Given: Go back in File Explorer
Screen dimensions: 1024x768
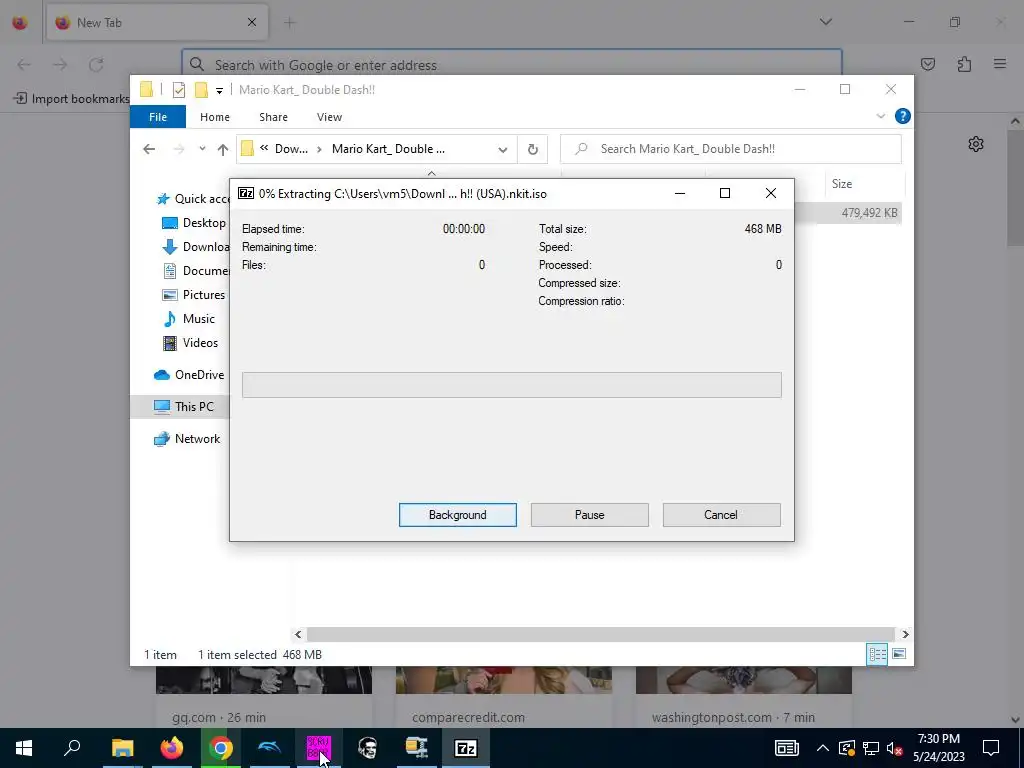Looking at the screenshot, I should [149, 149].
